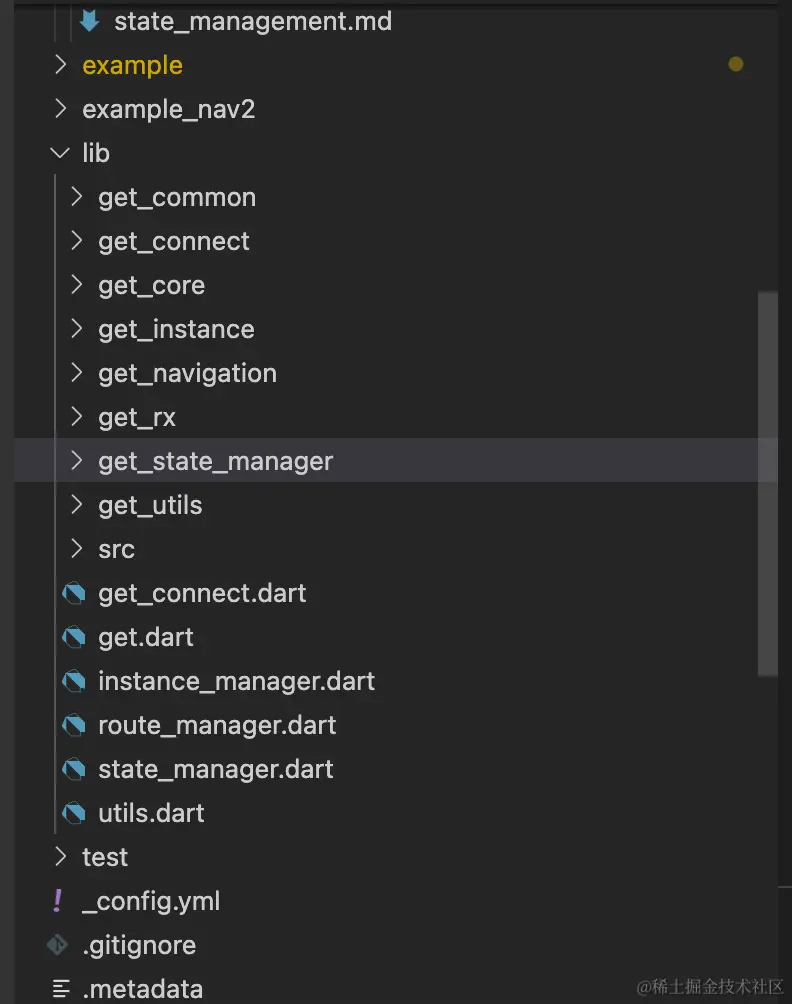
Task: Click the modified dot indicator on example
Action: click(736, 65)
